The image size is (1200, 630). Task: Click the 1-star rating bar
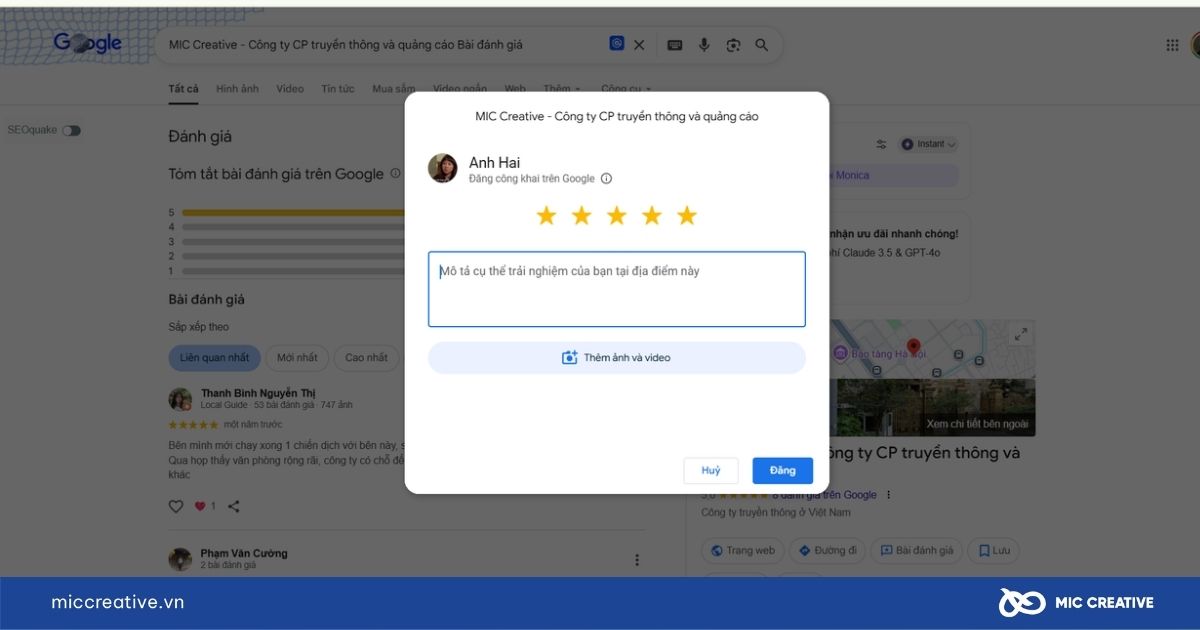pos(294,271)
